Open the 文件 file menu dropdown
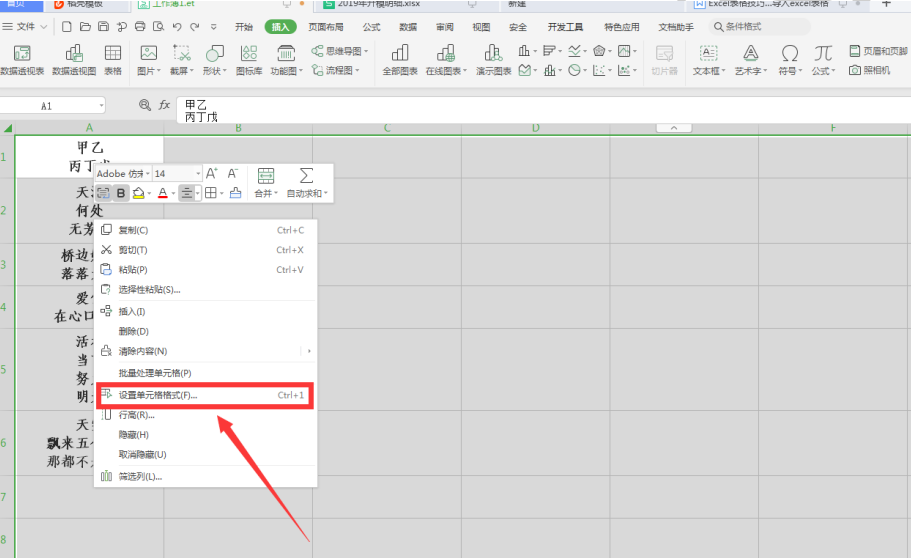 (x=25, y=27)
